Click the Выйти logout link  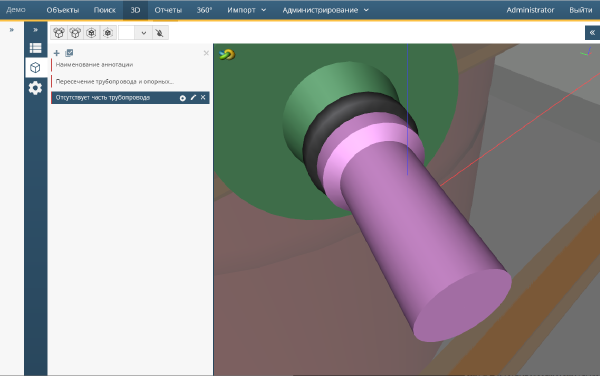pyautogui.click(x=580, y=10)
